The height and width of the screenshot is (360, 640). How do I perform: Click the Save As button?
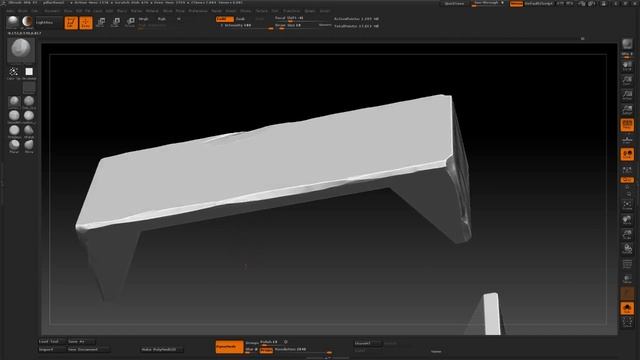pyautogui.click(x=81, y=342)
